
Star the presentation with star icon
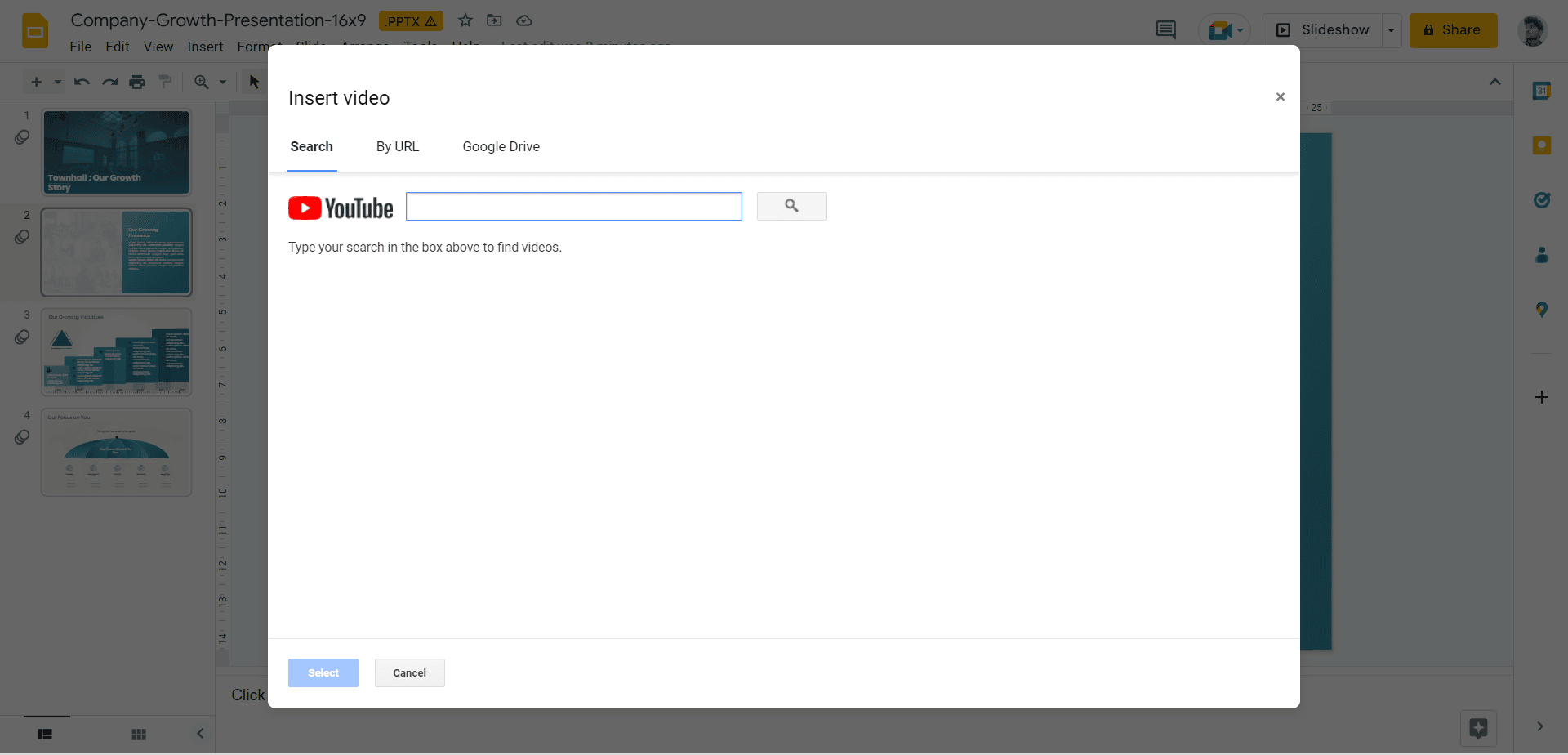[465, 20]
